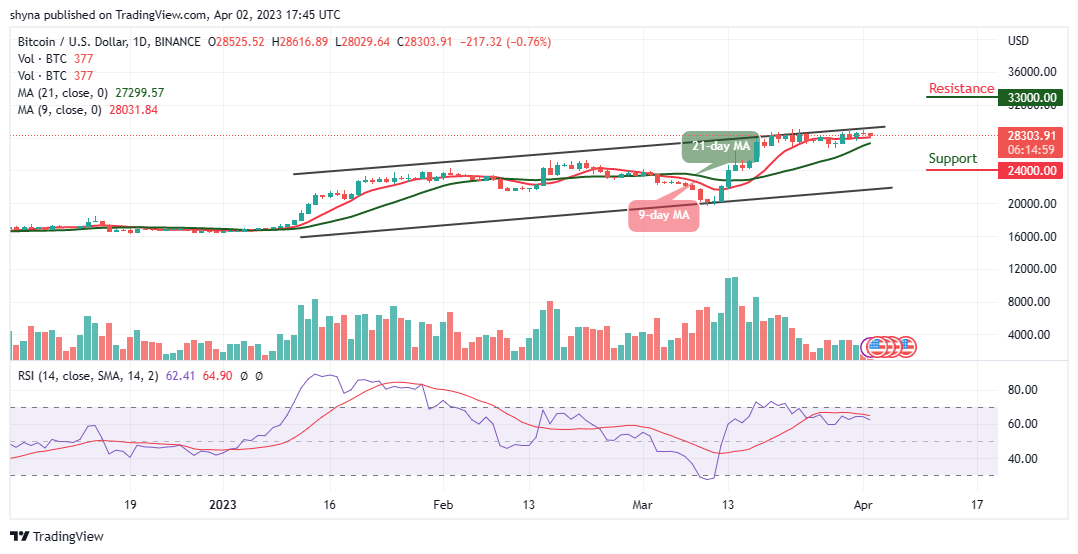Click the TradingView logo at bottom left
The height and width of the screenshot is (554, 1078).
[x=57, y=536]
